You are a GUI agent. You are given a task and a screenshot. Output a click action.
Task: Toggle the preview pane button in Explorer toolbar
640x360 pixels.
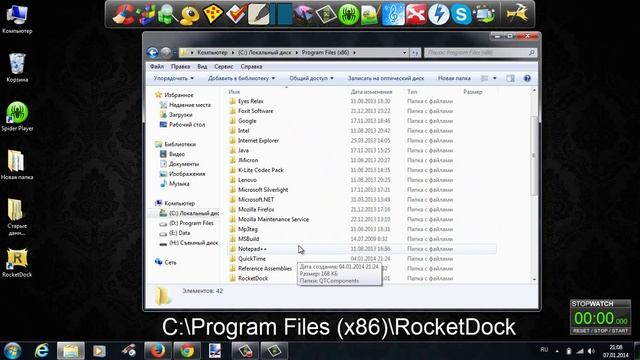pos(510,78)
